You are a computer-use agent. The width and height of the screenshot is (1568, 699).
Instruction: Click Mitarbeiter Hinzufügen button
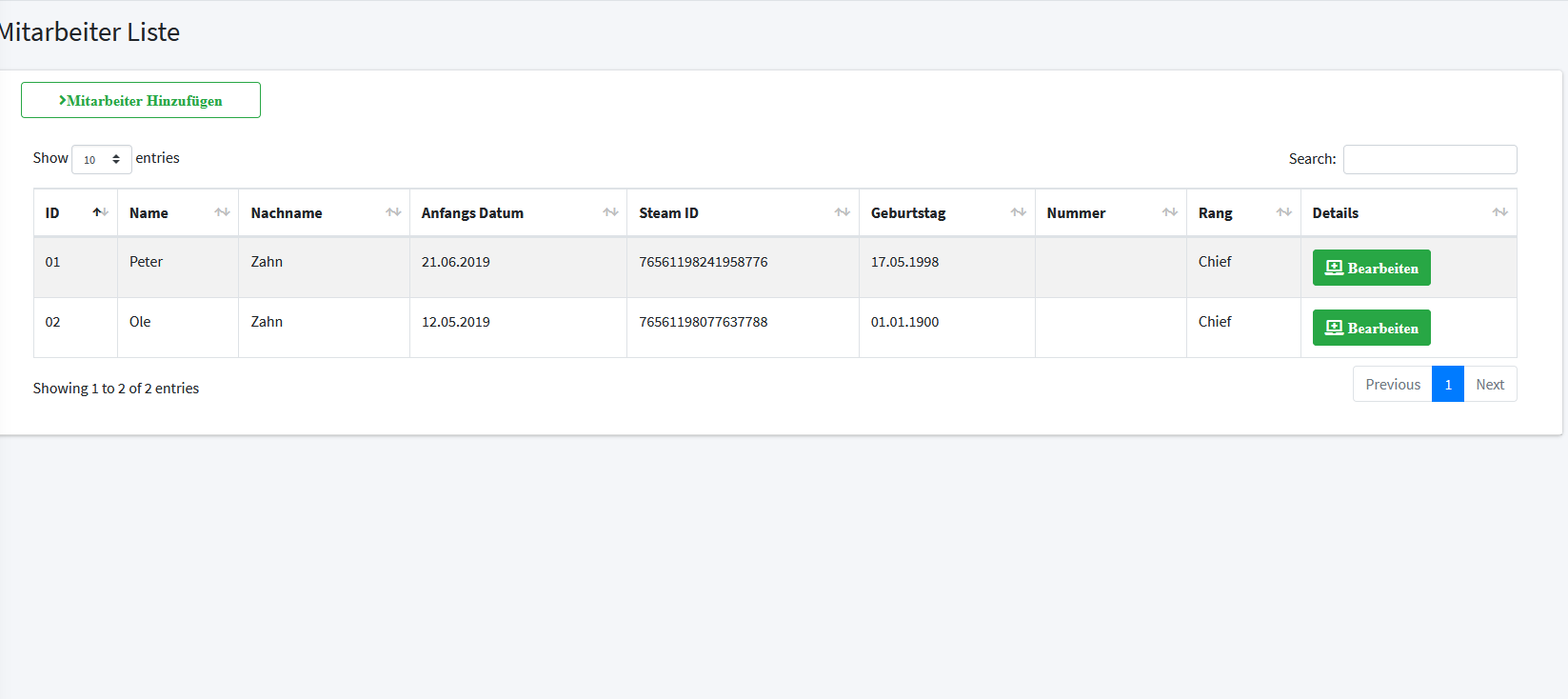pos(141,100)
